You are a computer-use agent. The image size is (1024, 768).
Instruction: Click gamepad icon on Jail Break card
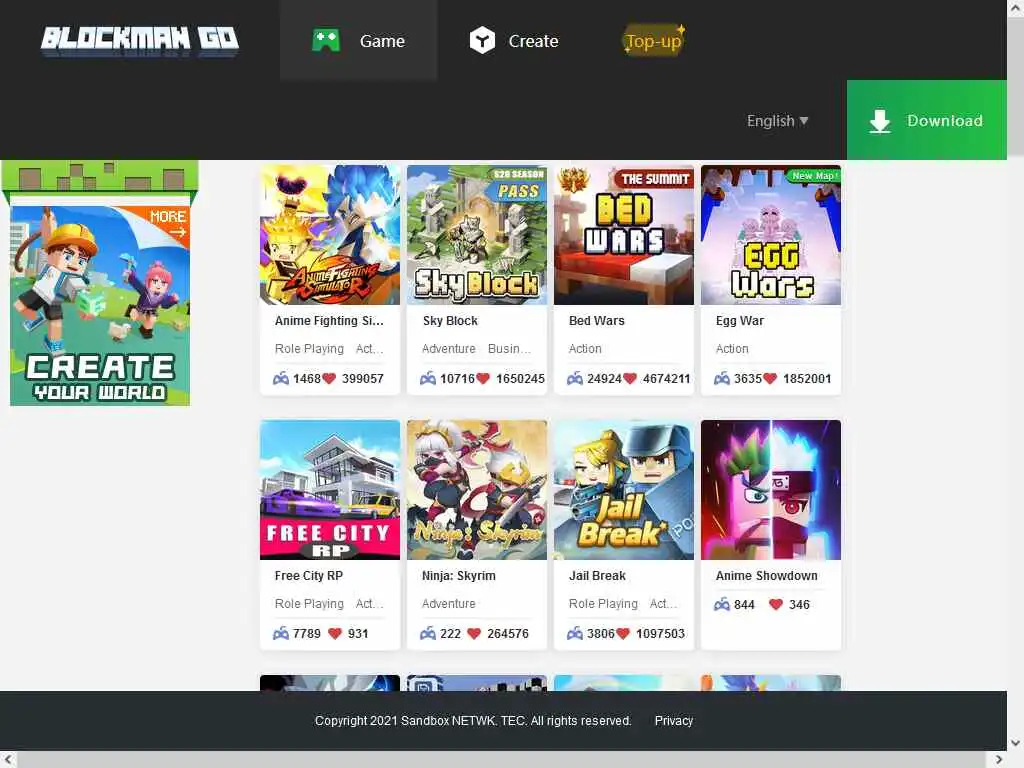click(x=575, y=633)
